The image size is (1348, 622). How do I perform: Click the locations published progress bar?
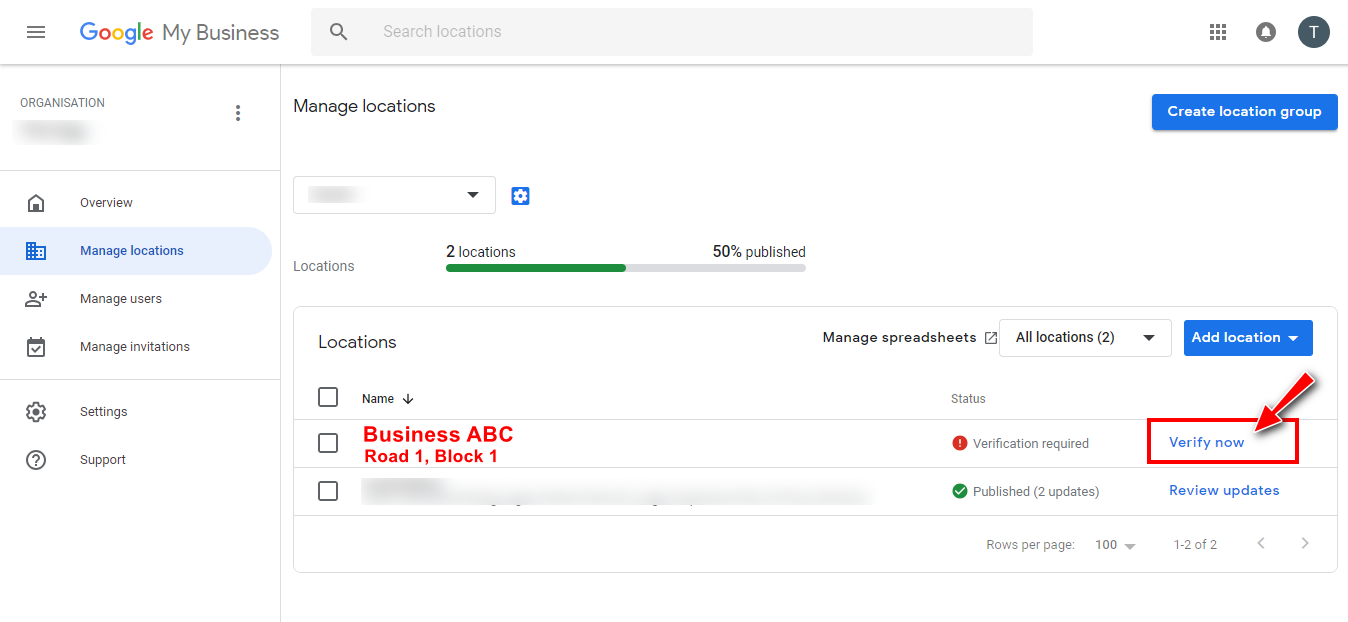pyautogui.click(x=625, y=268)
